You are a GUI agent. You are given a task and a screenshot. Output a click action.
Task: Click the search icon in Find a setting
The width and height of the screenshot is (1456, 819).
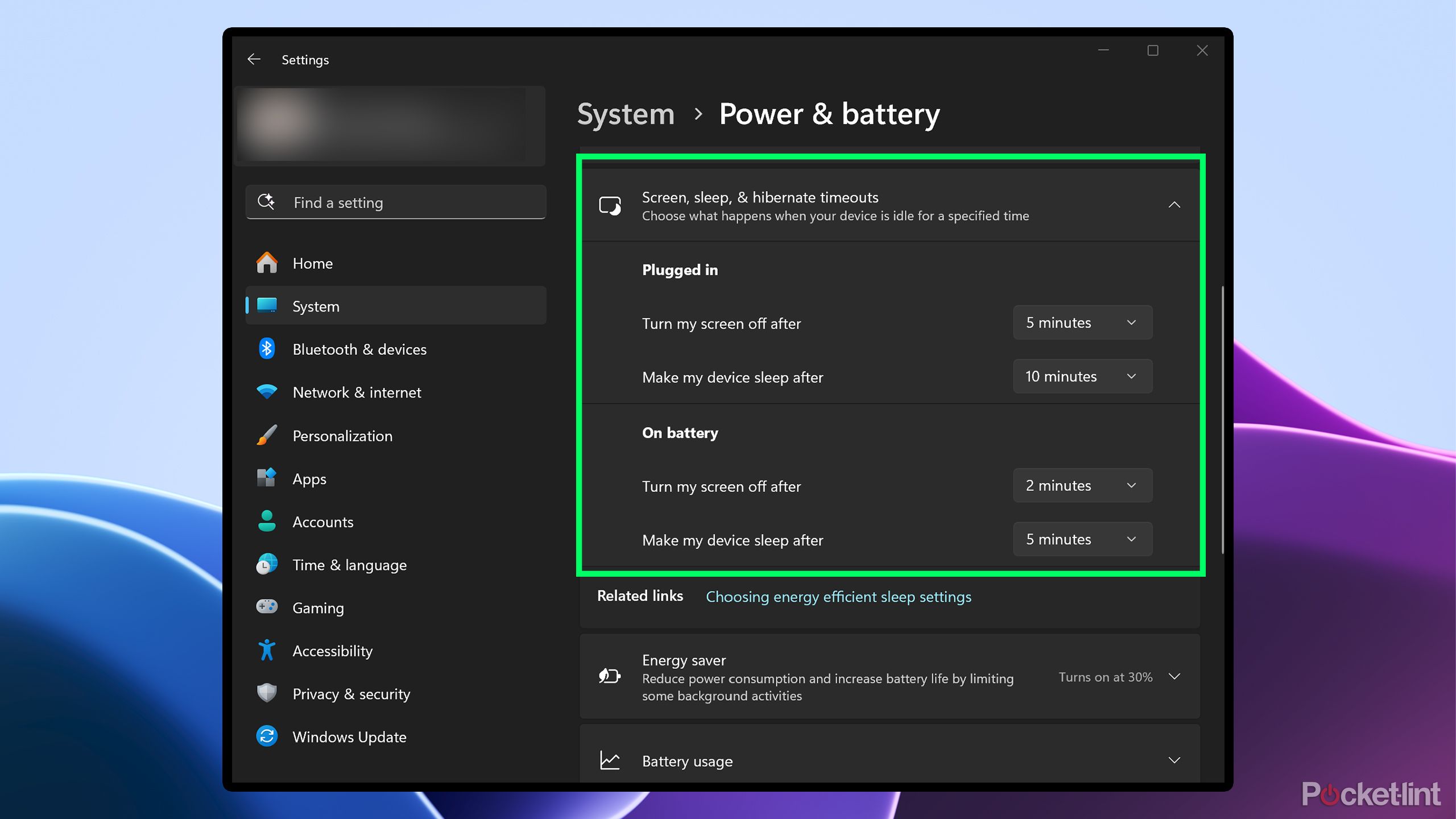tap(266, 202)
